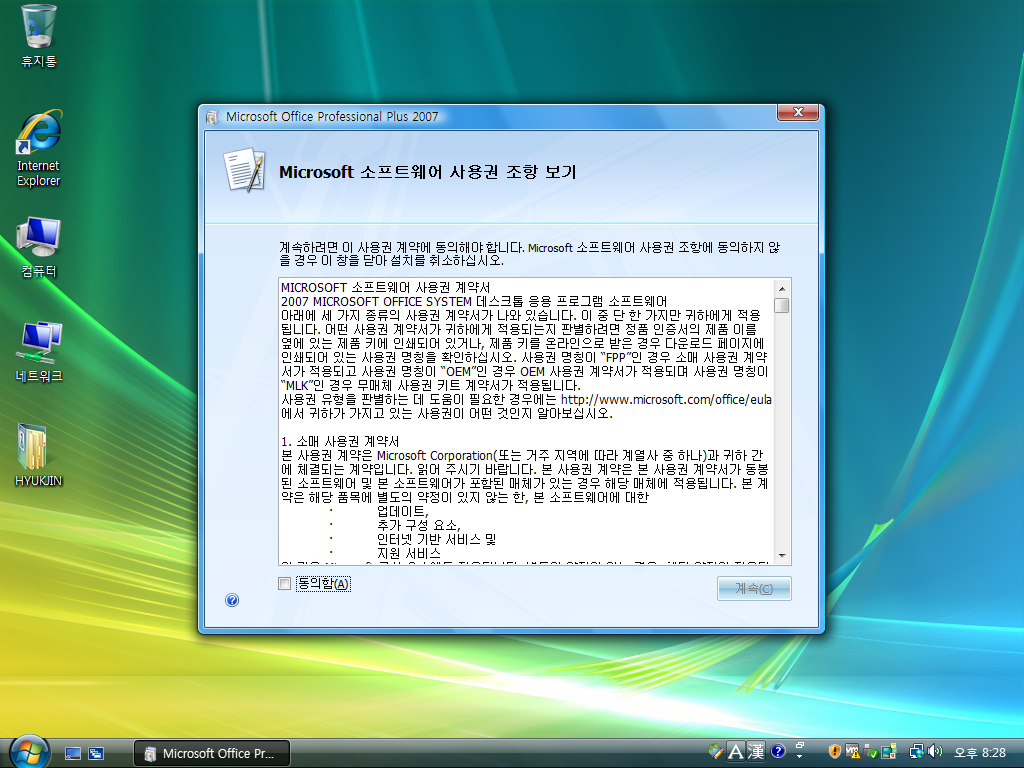Click the Windows Sidebar tray icon
Viewport: 1024px width, 768px height.
(x=889, y=752)
